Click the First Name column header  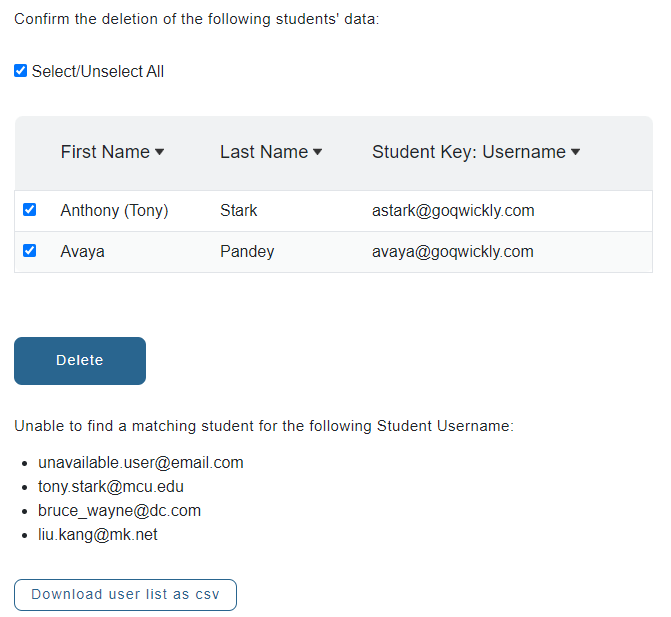coord(112,152)
